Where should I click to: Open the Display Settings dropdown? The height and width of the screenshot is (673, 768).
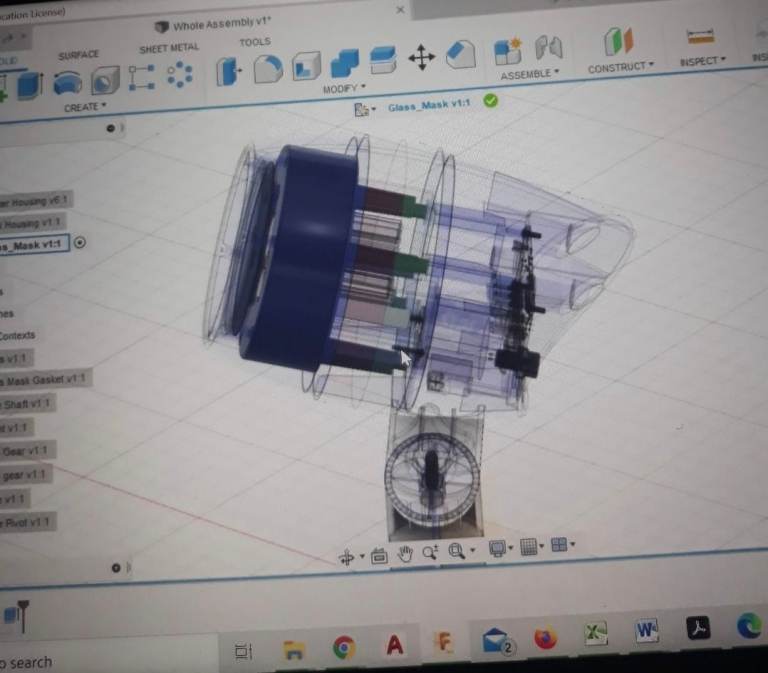(499, 549)
